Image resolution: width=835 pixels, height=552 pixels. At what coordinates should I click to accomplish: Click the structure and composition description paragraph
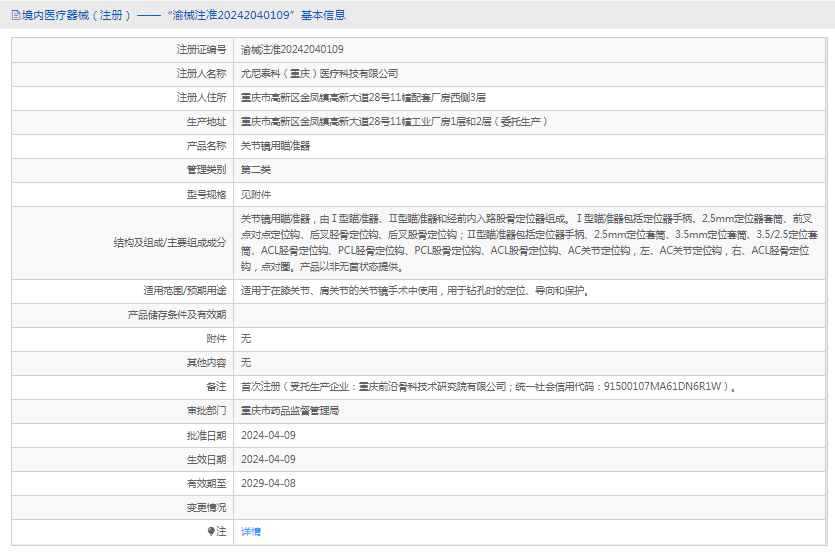(529, 243)
